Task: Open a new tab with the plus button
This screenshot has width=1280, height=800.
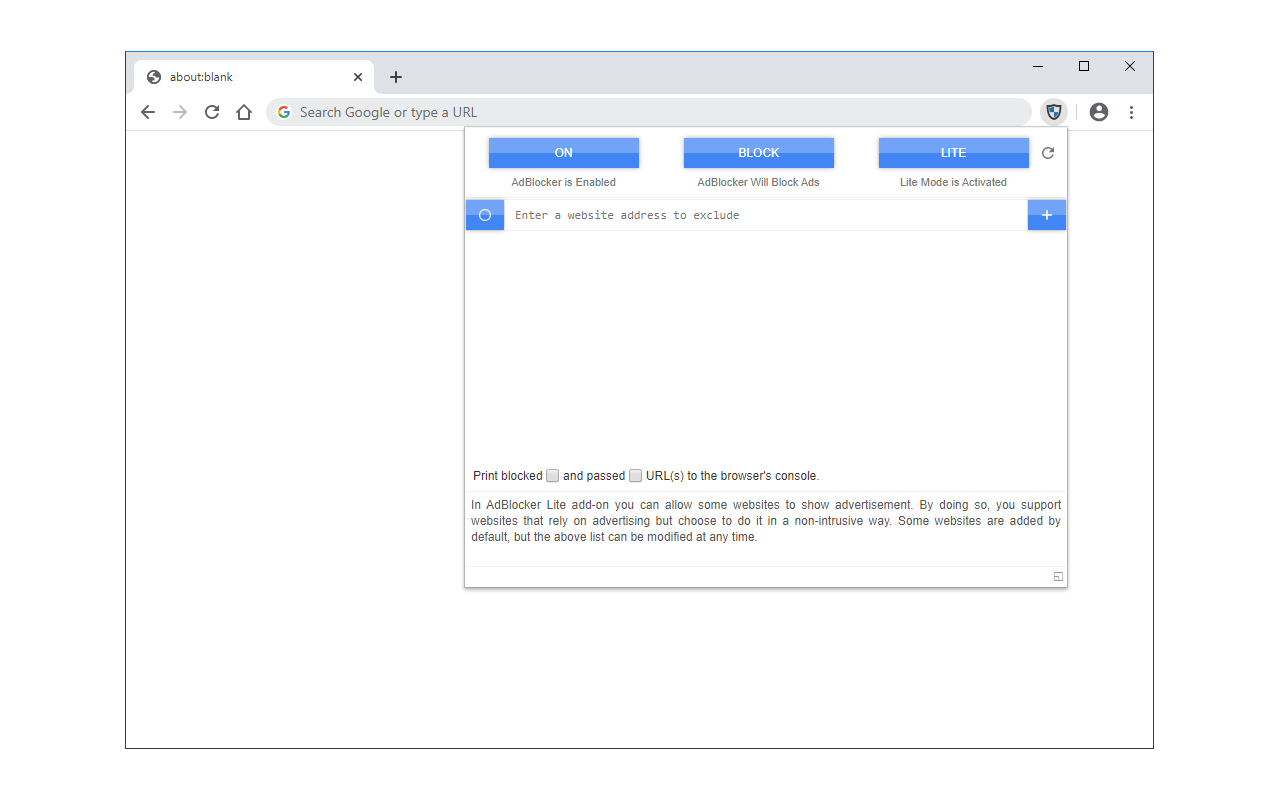Action: pyautogui.click(x=396, y=76)
